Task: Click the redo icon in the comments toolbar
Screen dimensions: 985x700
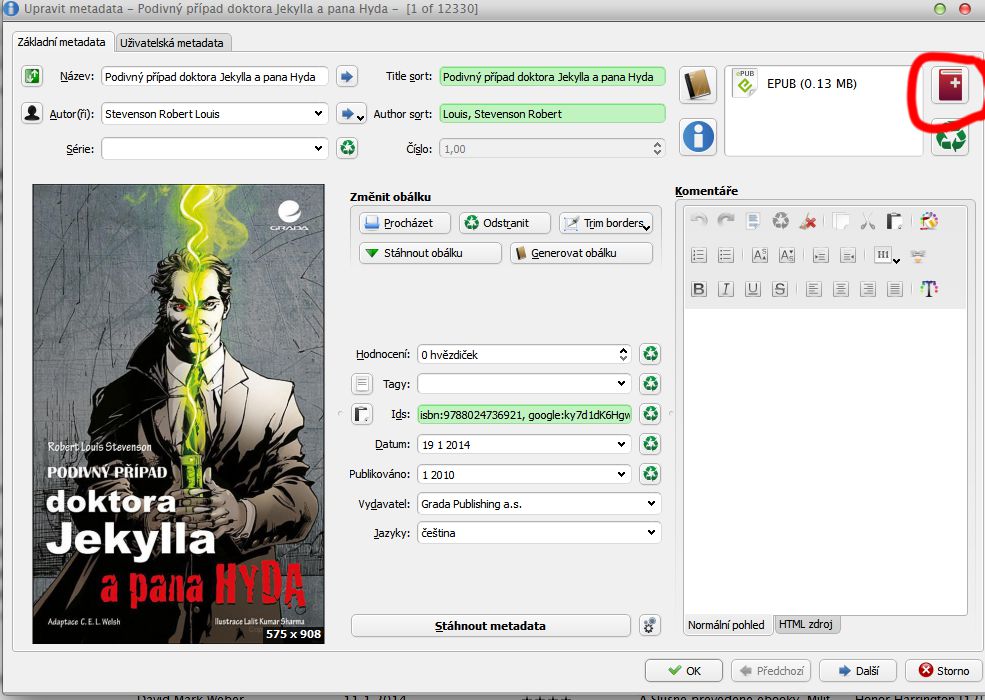Action: (x=726, y=221)
